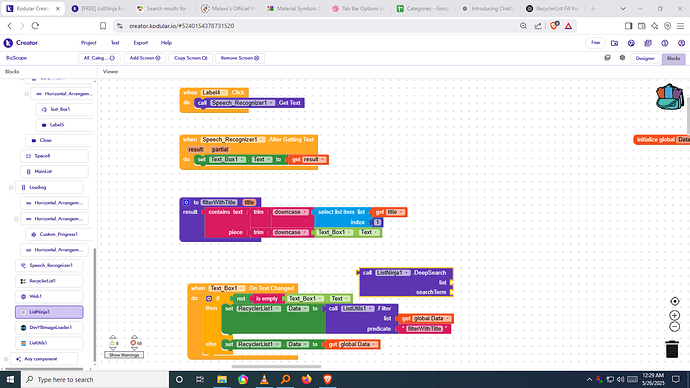Open the stacked documents icon in the Creator header
The width and height of the screenshot is (690, 388).
[x=648, y=43]
